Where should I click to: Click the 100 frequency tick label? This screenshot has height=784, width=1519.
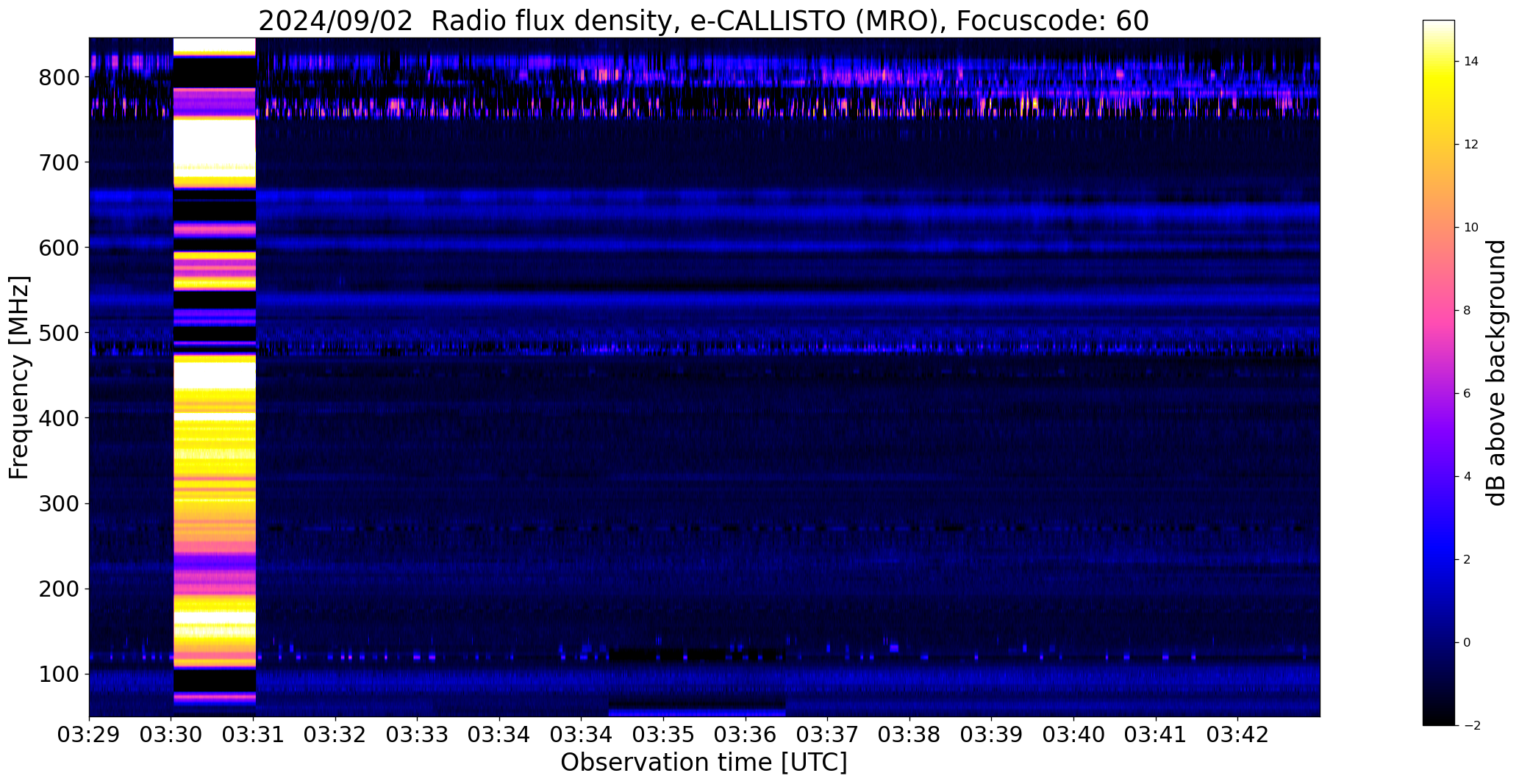coord(59,674)
